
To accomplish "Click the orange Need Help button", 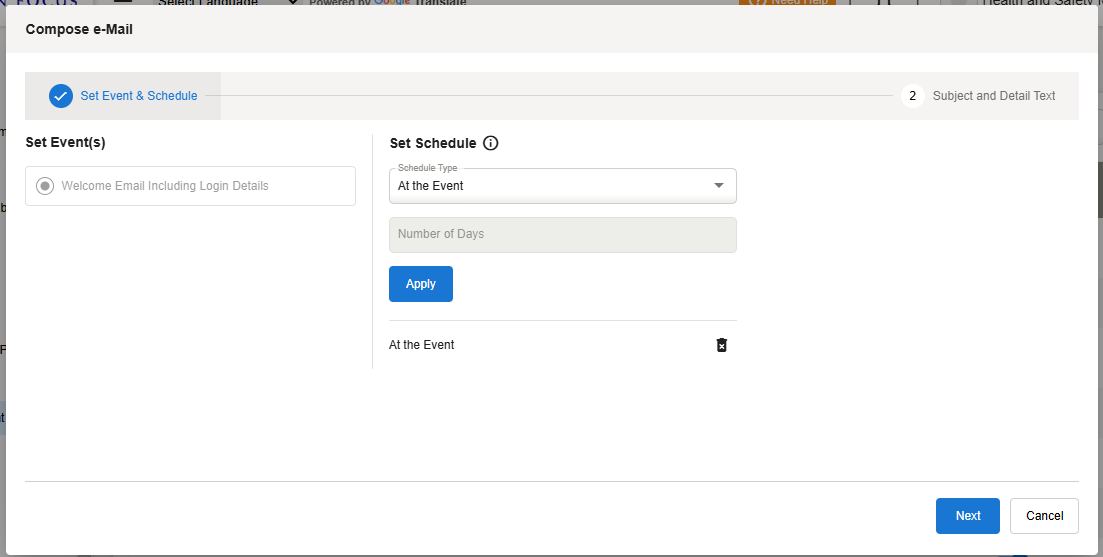I will (x=788, y=3).
